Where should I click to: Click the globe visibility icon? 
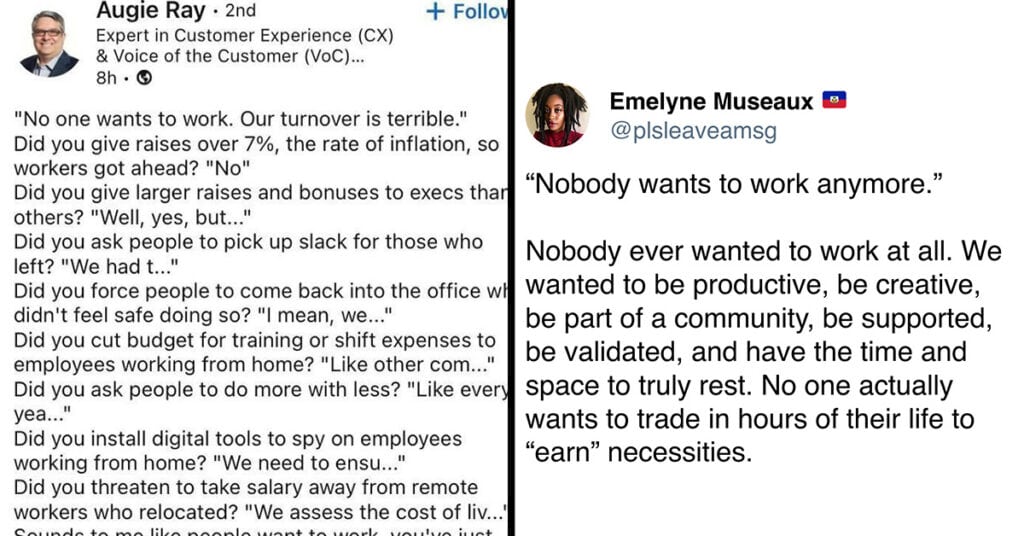(x=144, y=78)
